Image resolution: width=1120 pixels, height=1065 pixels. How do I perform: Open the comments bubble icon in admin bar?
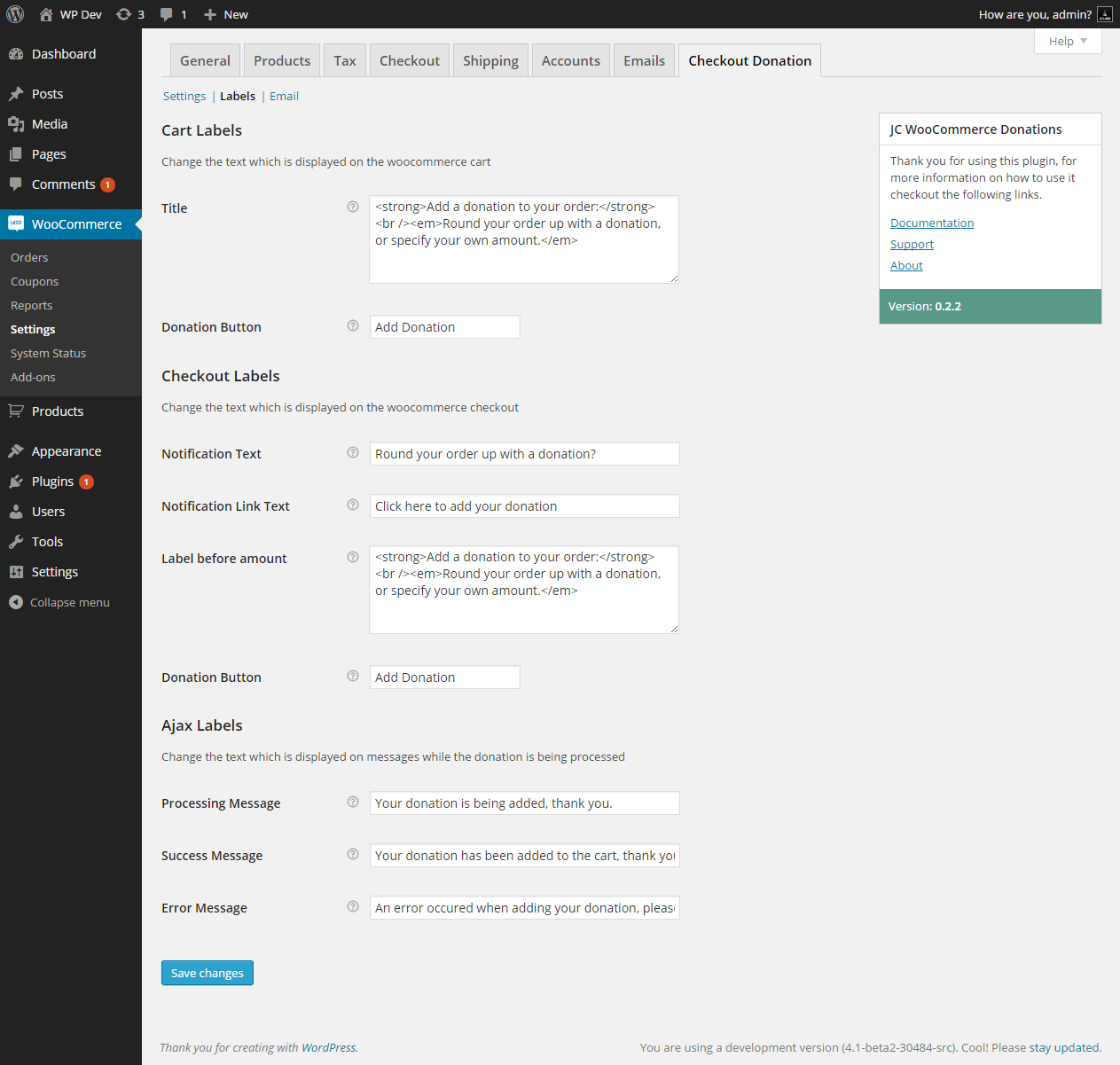(166, 14)
